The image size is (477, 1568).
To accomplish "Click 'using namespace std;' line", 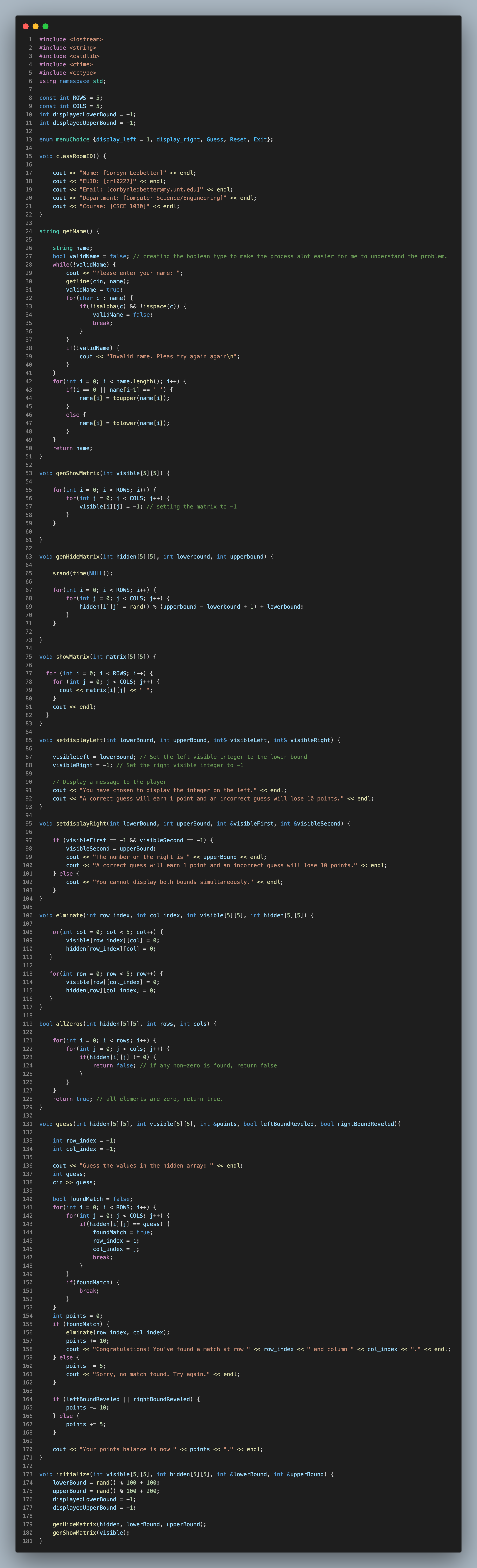I will [x=72, y=81].
